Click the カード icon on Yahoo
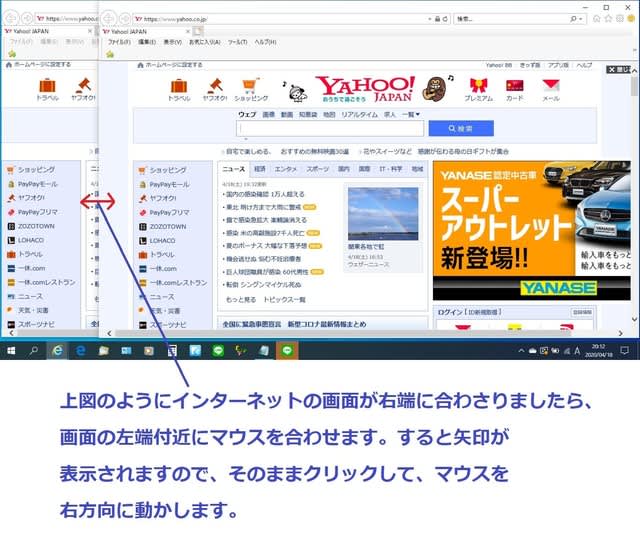The image size is (640, 539). point(514,88)
